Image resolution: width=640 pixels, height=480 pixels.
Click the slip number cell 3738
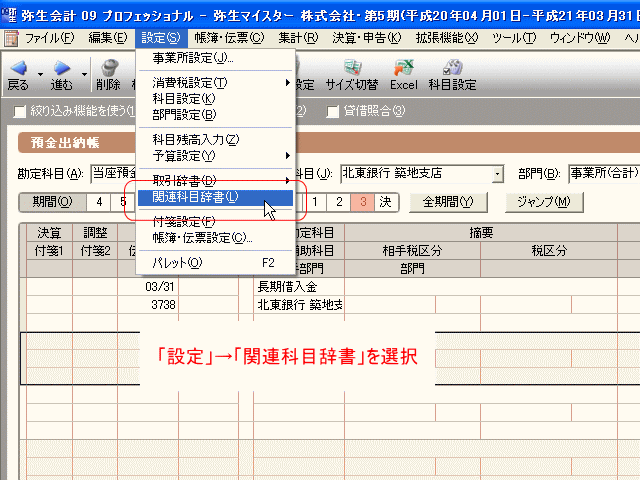click(x=148, y=304)
